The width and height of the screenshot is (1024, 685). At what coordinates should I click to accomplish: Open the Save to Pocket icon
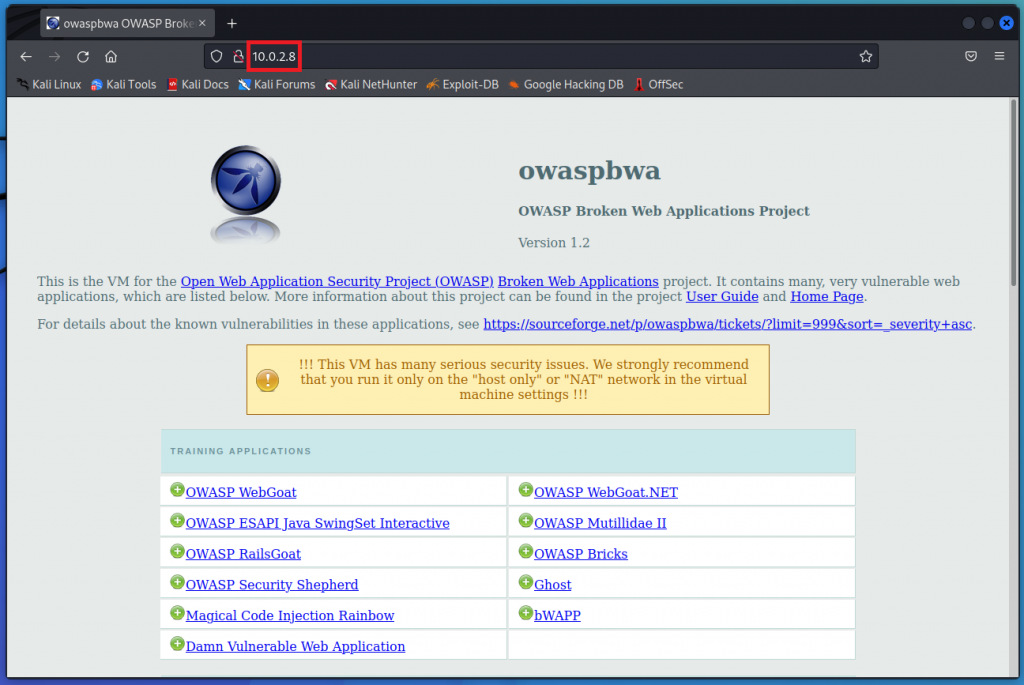[971, 57]
